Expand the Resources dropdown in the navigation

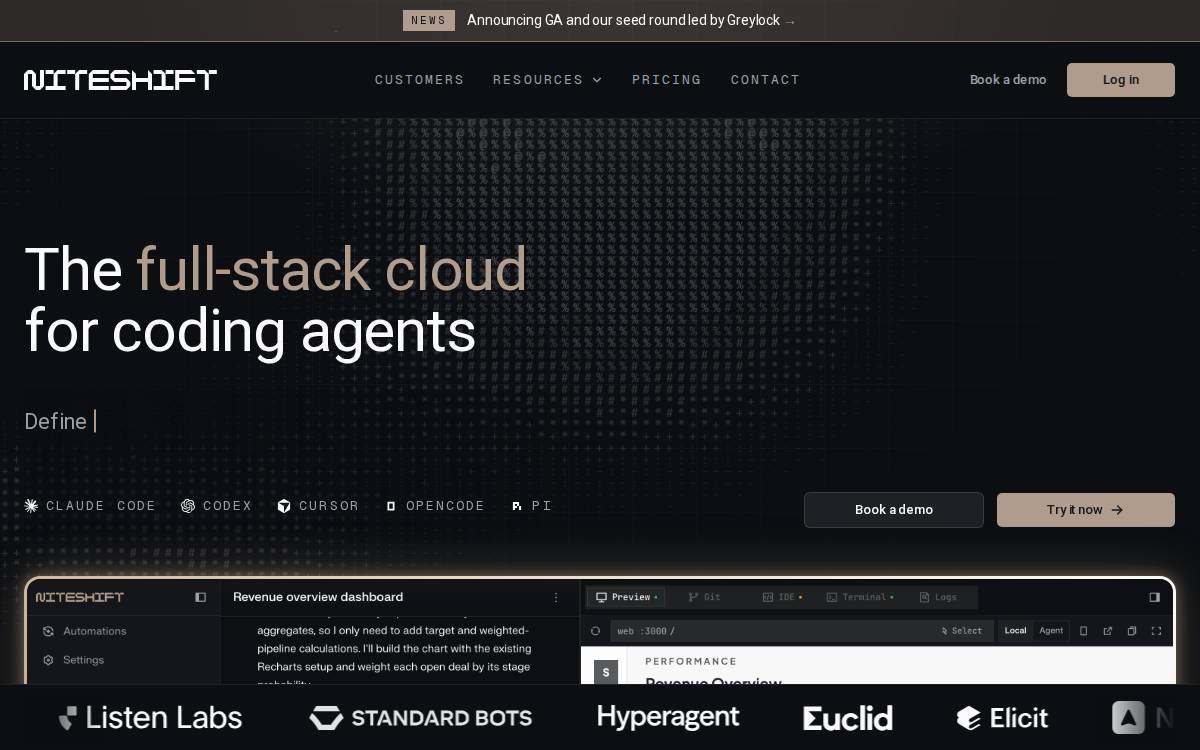[x=547, y=80]
